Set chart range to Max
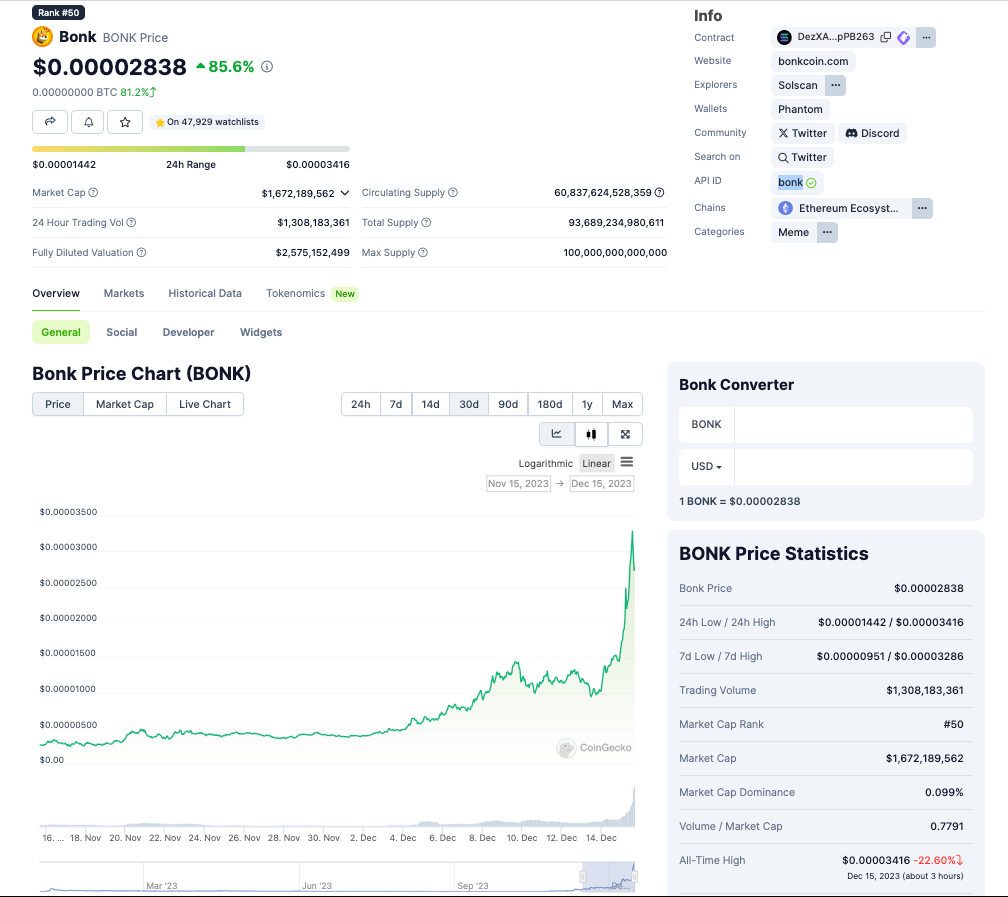1008x897 pixels. point(622,404)
